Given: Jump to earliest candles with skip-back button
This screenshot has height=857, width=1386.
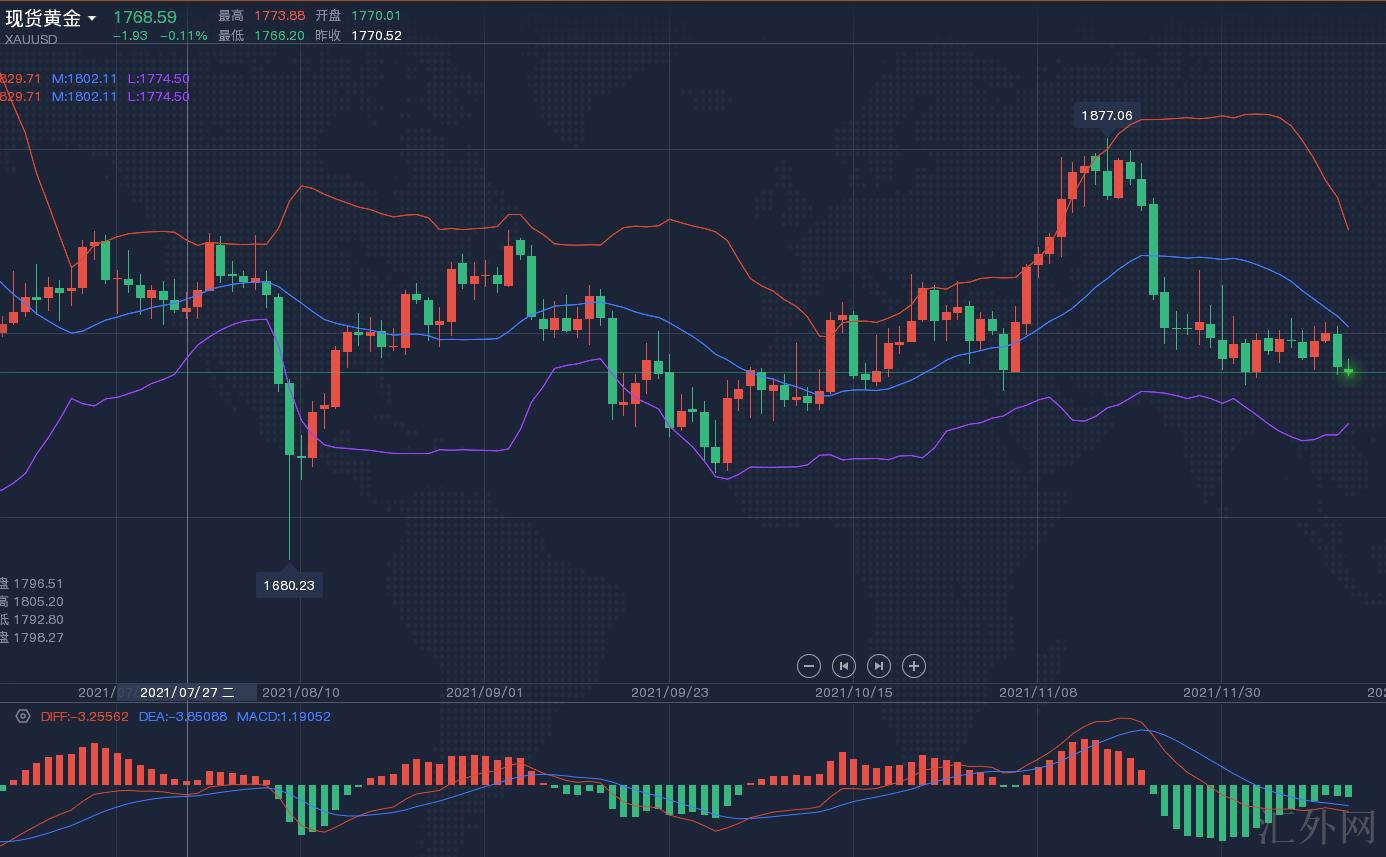Looking at the screenshot, I should pyautogui.click(x=844, y=666).
